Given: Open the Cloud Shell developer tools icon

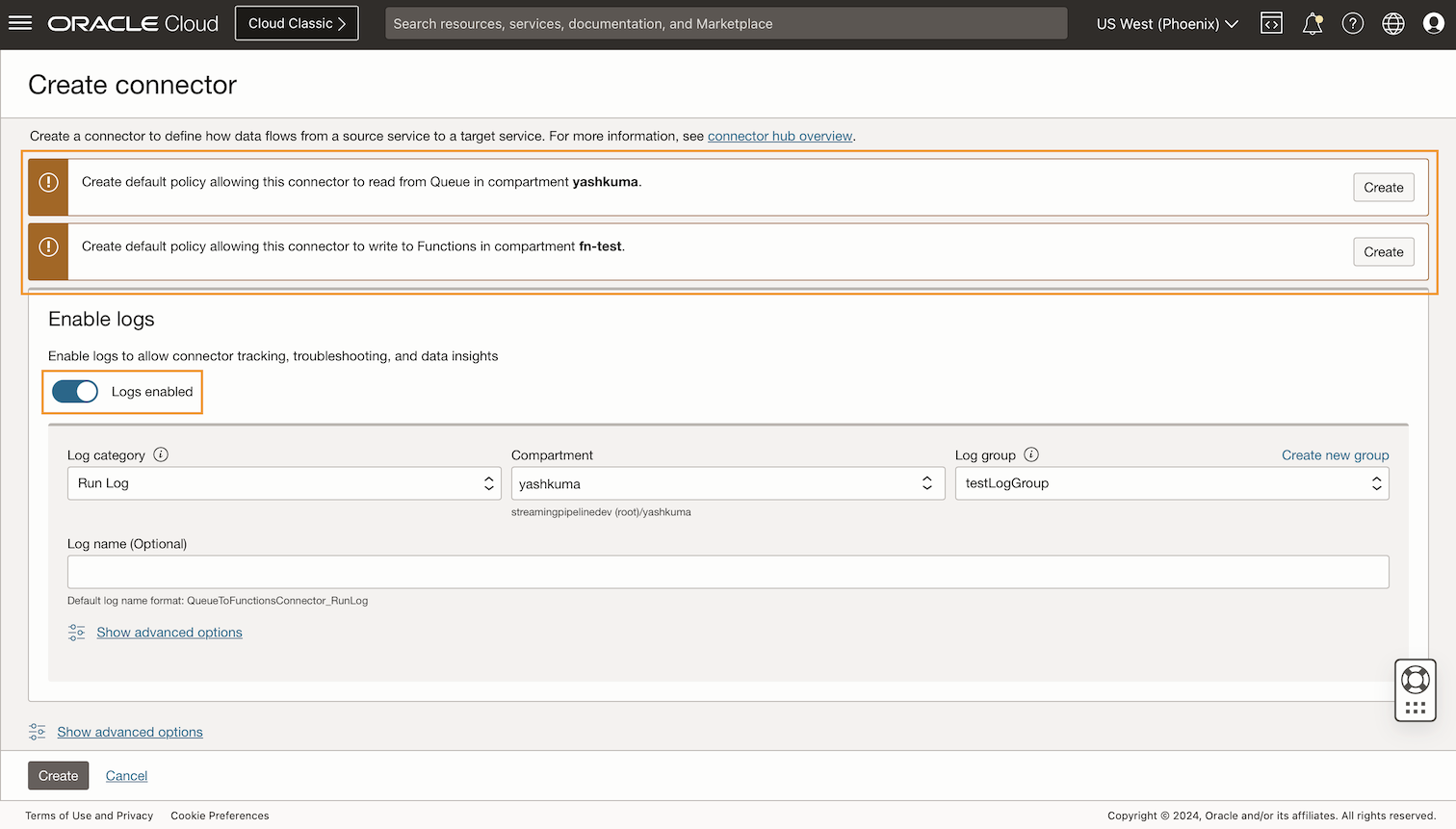Looking at the screenshot, I should coord(1271,22).
